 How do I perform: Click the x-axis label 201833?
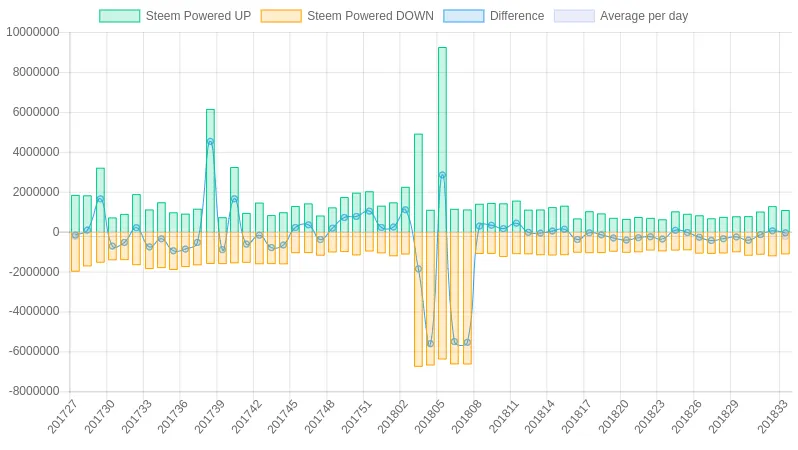point(773,416)
